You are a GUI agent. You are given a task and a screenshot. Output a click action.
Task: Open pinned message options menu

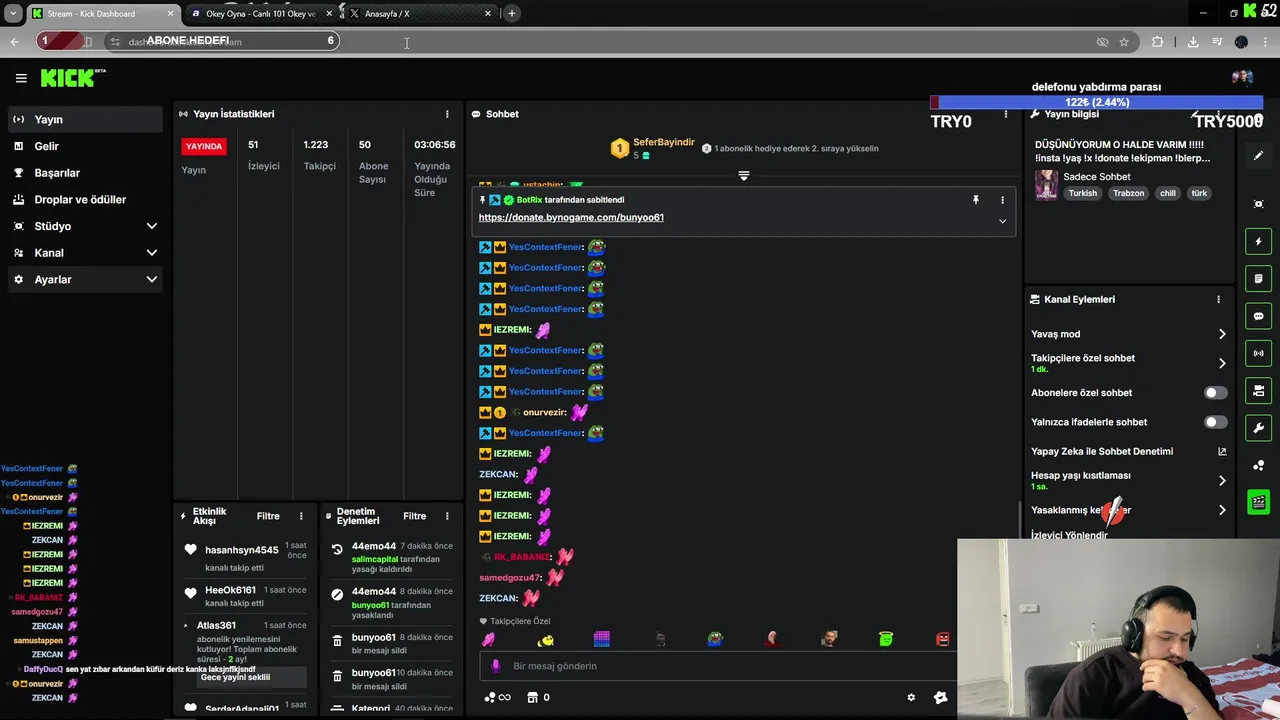click(1002, 200)
